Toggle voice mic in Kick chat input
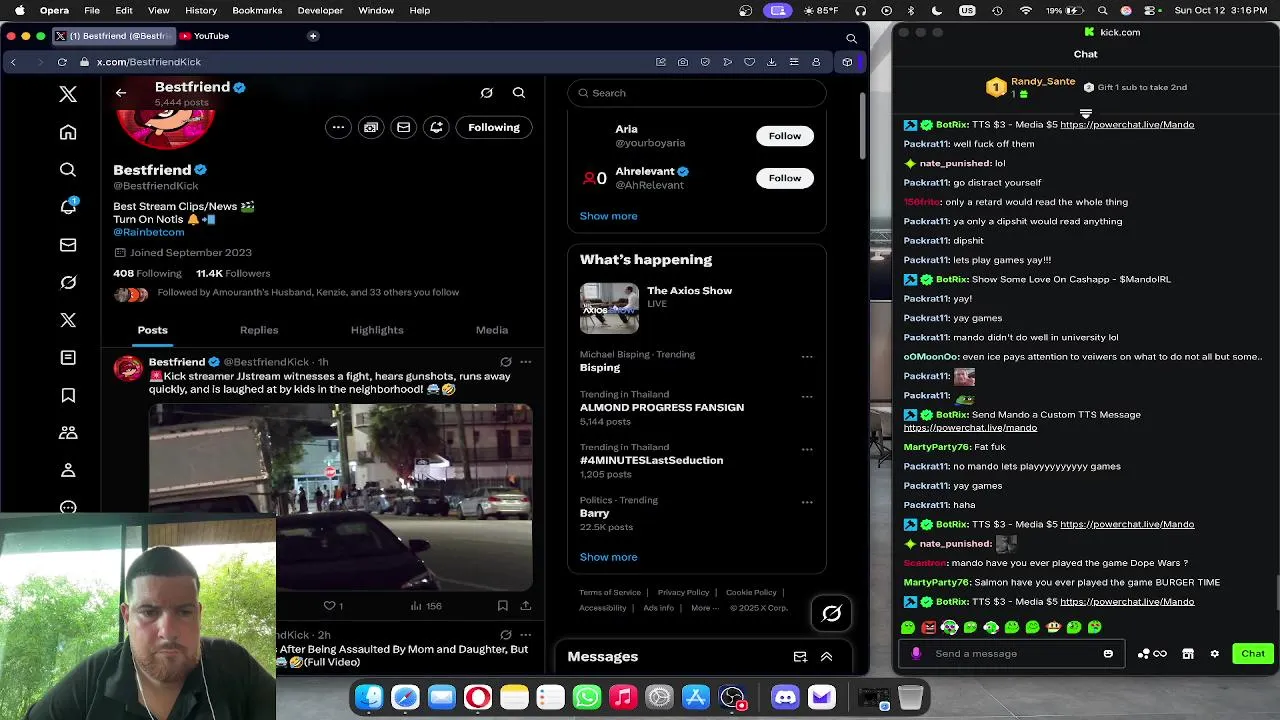The image size is (1280, 720). 916,654
